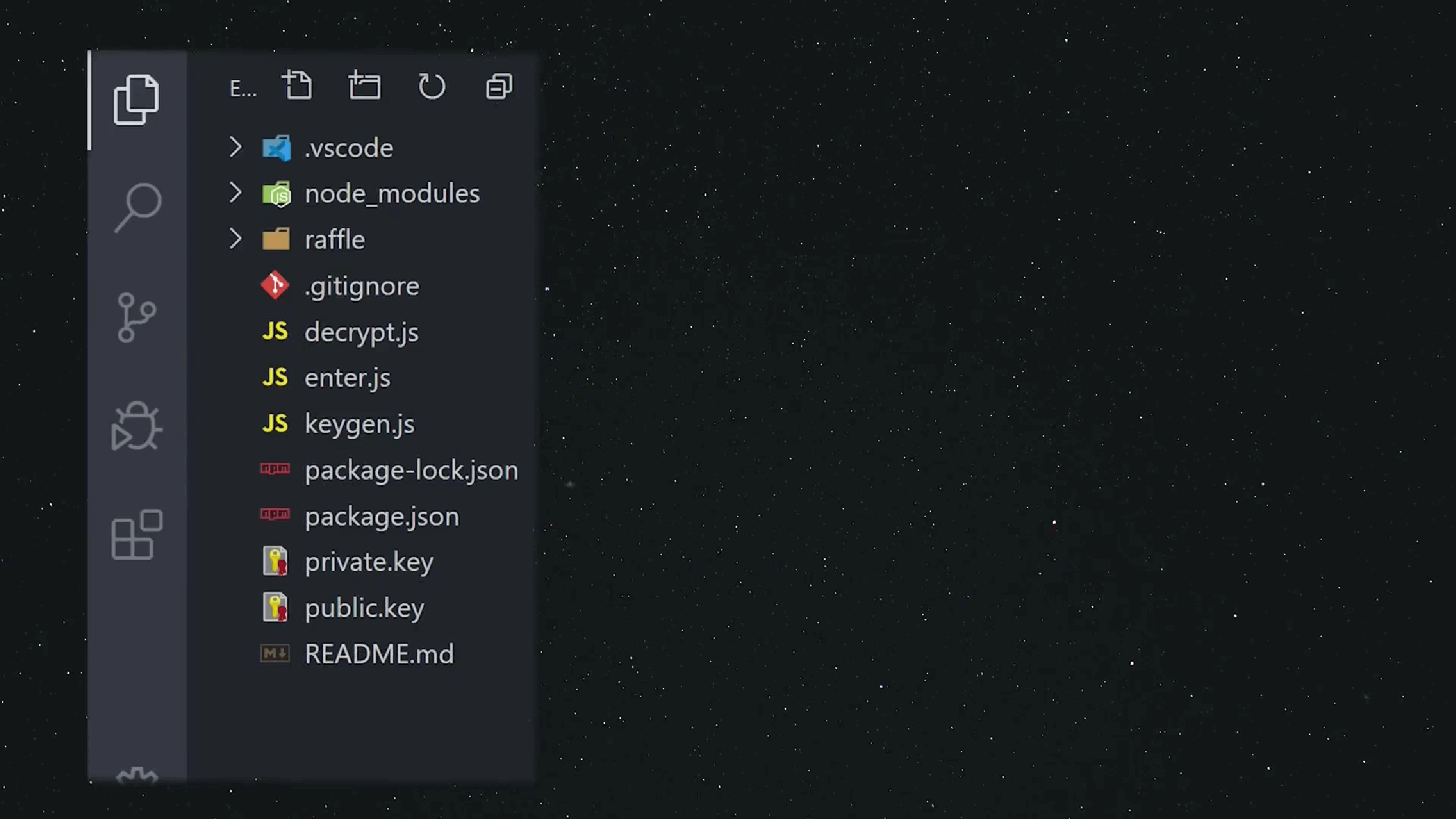Open the .gitignore file
The image size is (1456, 819).
pos(362,286)
